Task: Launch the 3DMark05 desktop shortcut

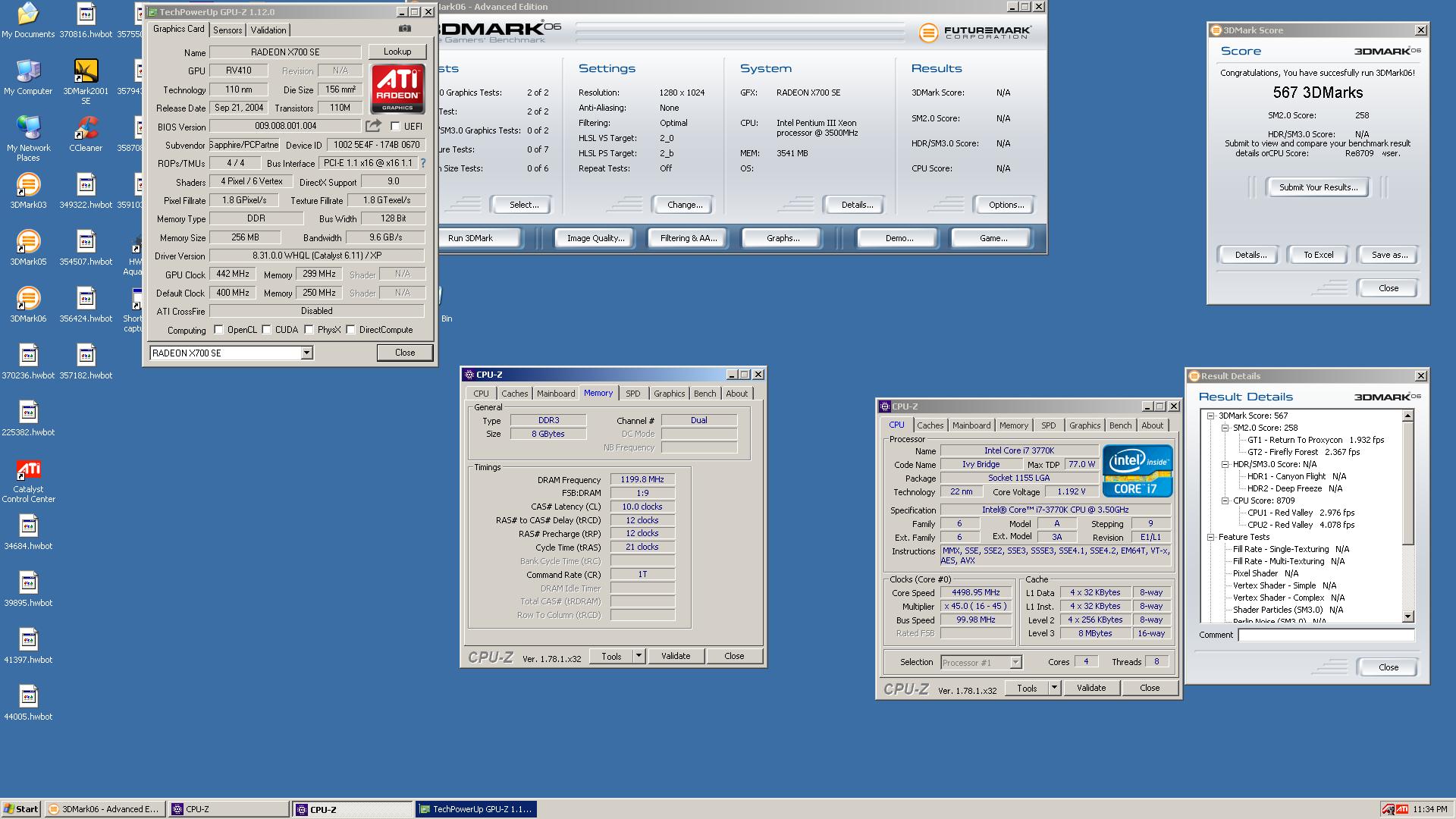Action: tap(28, 247)
